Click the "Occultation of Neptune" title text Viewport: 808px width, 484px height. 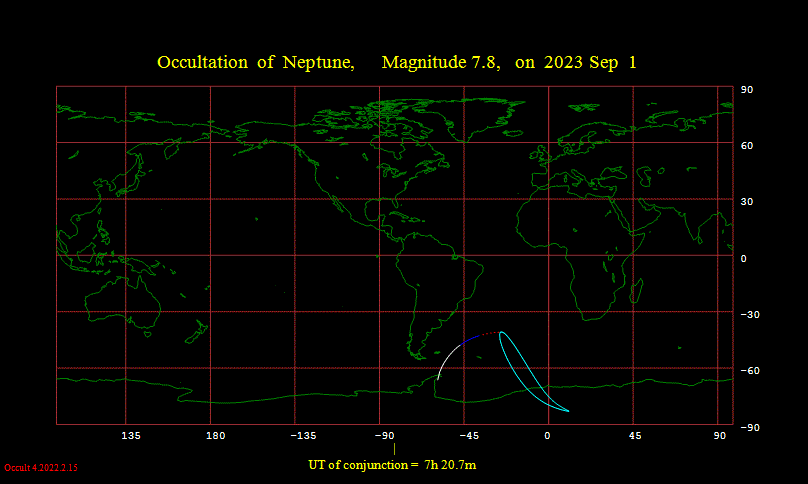click(255, 62)
